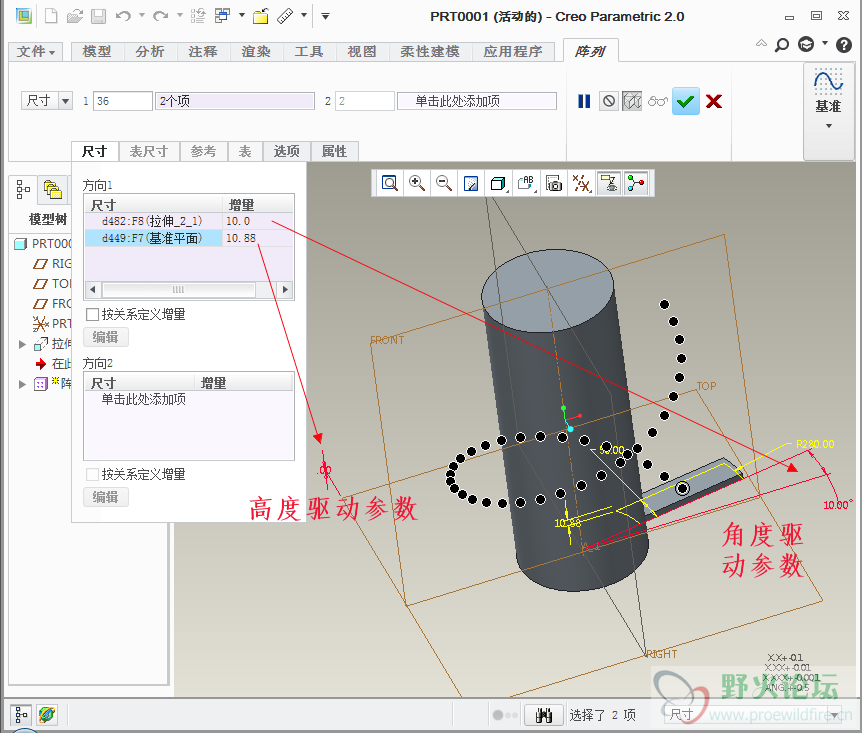The height and width of the screenshot is (733, 862).
Task: Select d482:F8(拉伸_2_1) dimension row
Action: [x=189, y=221]
